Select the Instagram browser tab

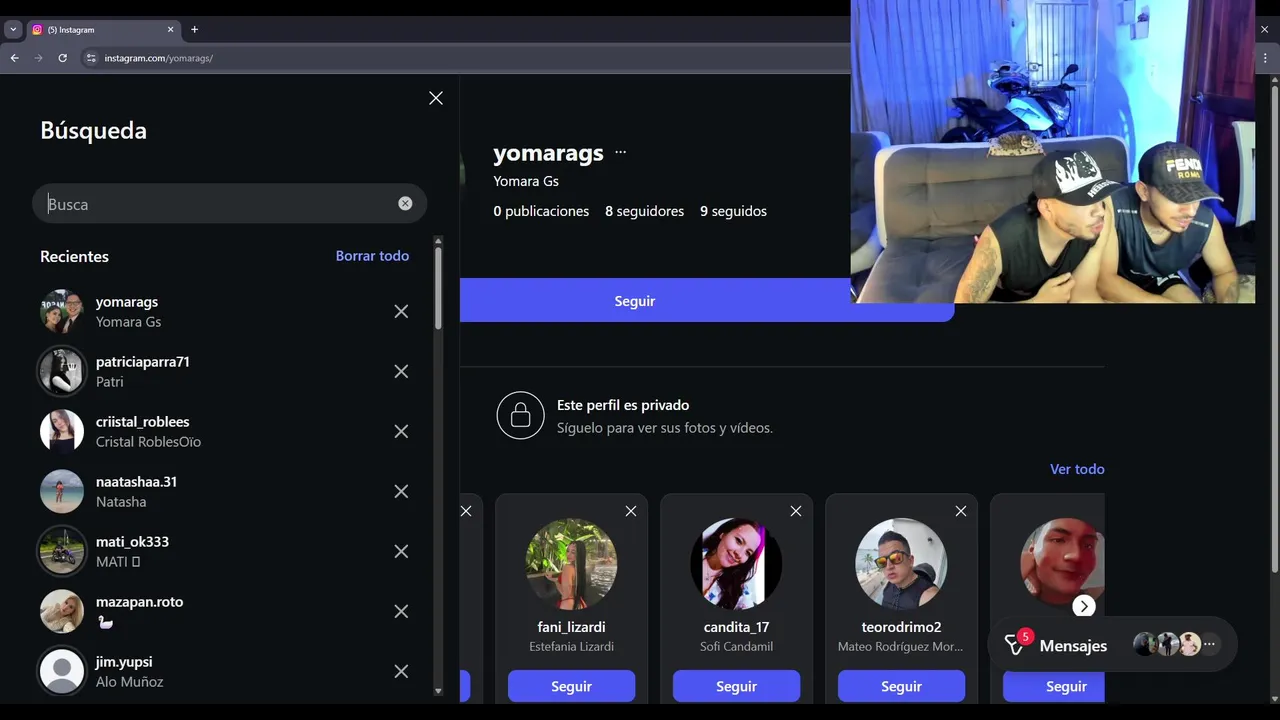click(103, 29)
